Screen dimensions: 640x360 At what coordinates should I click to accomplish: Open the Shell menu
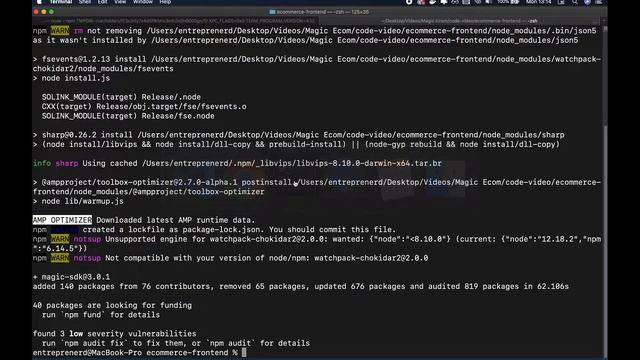point(85,2)
